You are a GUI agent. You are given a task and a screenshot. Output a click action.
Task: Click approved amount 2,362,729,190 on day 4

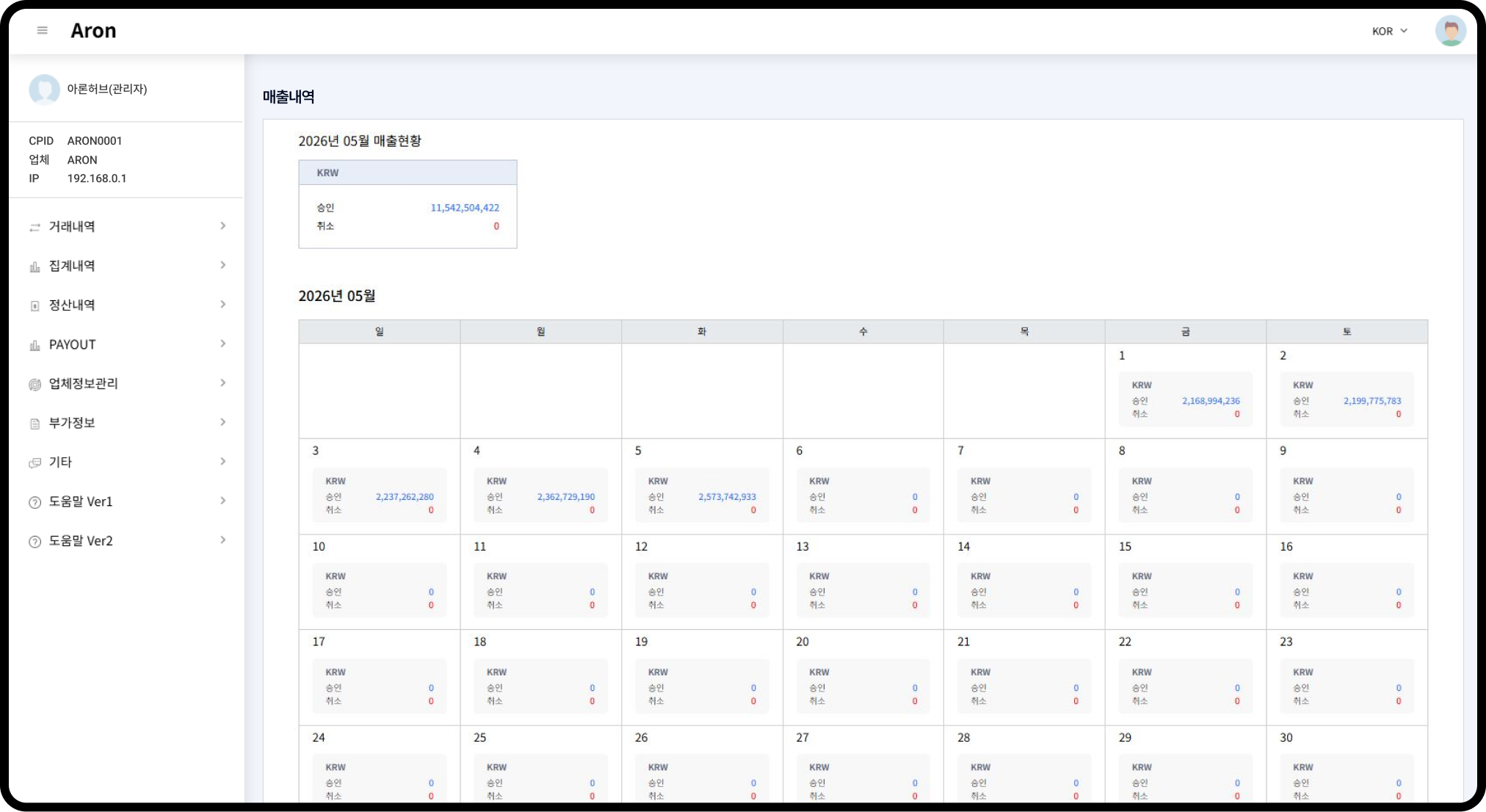(x=566, y=497)
